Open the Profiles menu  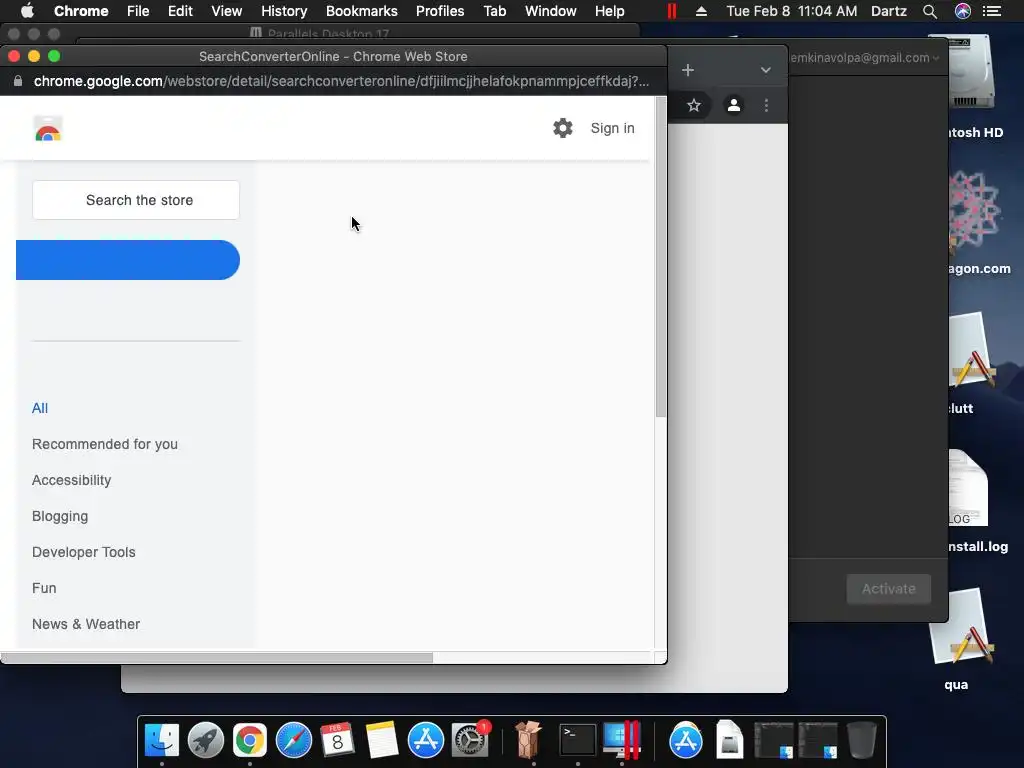[440, 11]
